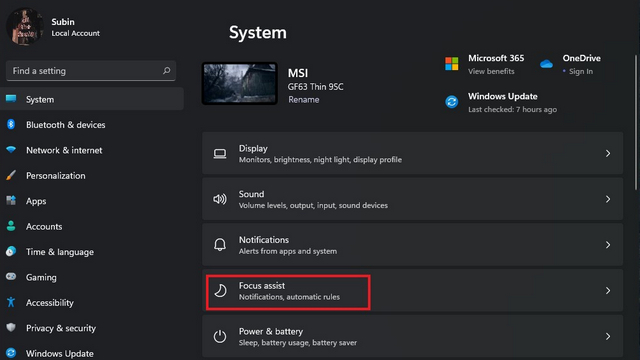Viewport: 640px width, 360px height.
Task: Click the search magnifier icon in Find a setting
Action: pyautogui.click(x=167, y=71)
